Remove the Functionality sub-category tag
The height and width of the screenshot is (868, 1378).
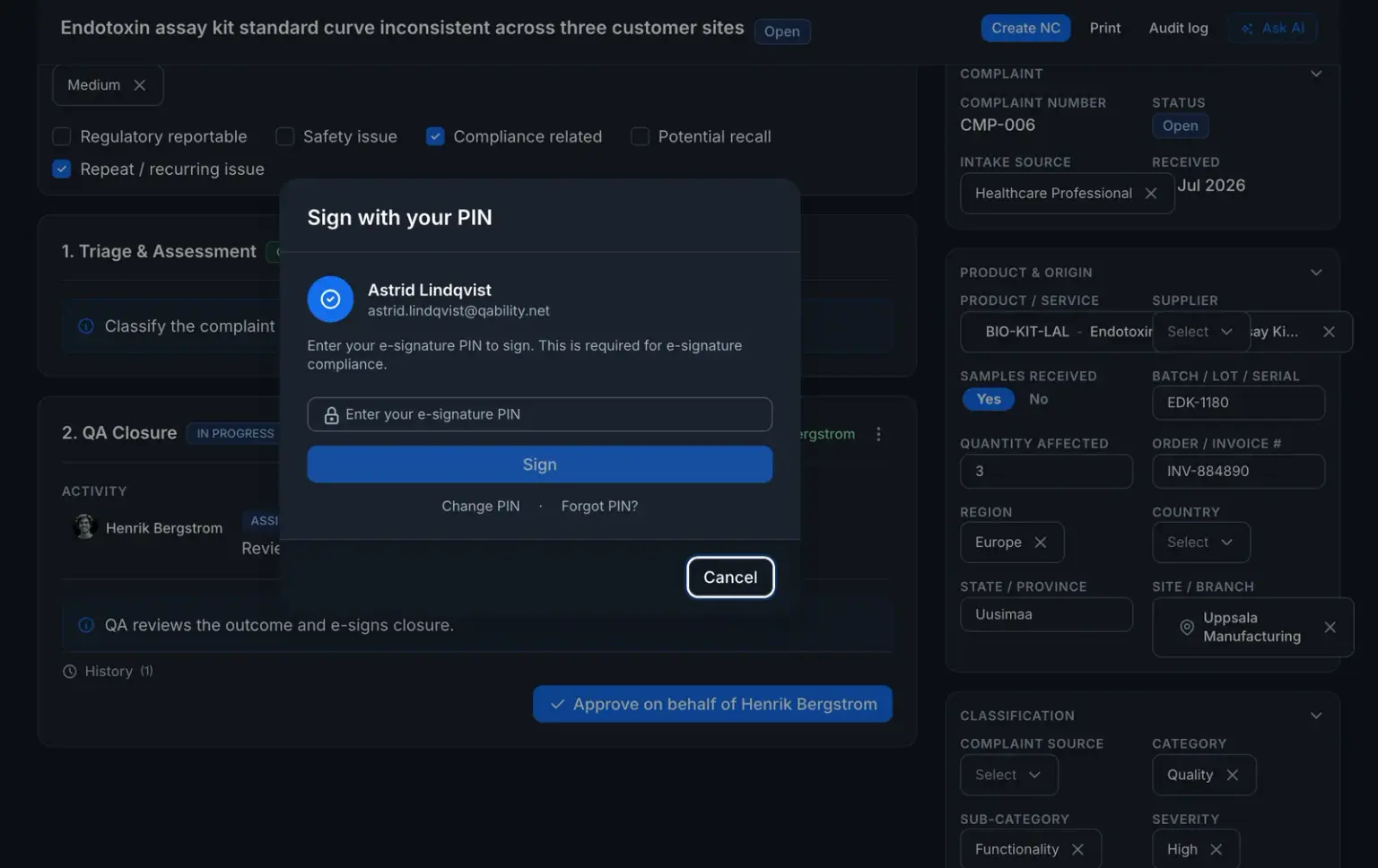pyautogui.click(x=1077, y=849)
